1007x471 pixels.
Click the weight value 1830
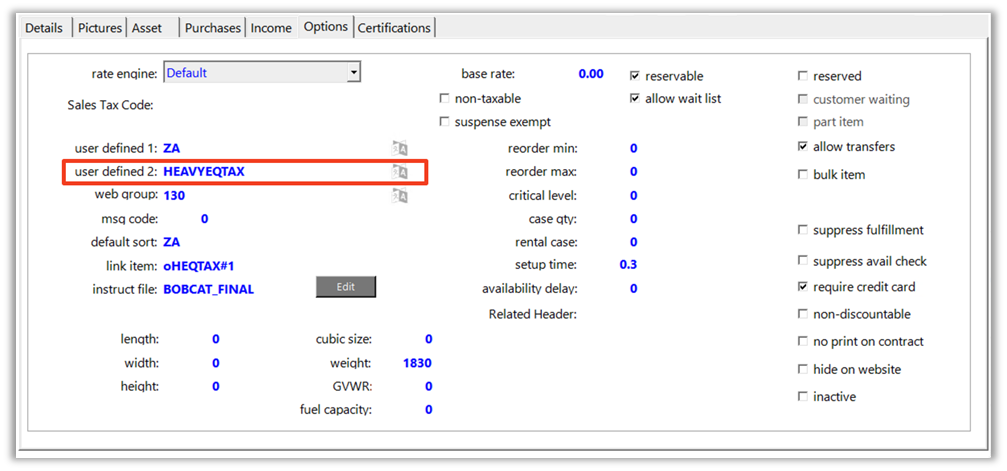417,363
